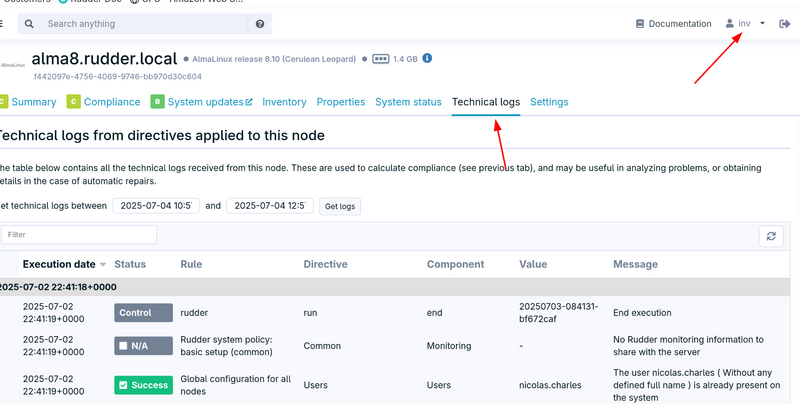The height and width of the screenshot is (404, 800).
Task: Click the Control status badge
Action: (143, 313)
